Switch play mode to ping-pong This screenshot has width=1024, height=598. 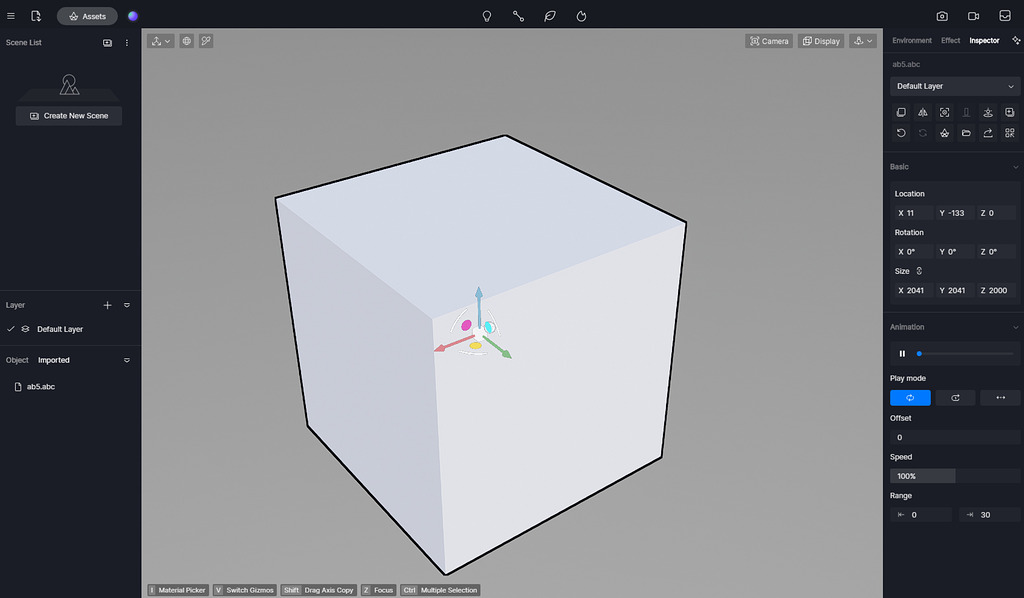click(x=1000, y=397)
